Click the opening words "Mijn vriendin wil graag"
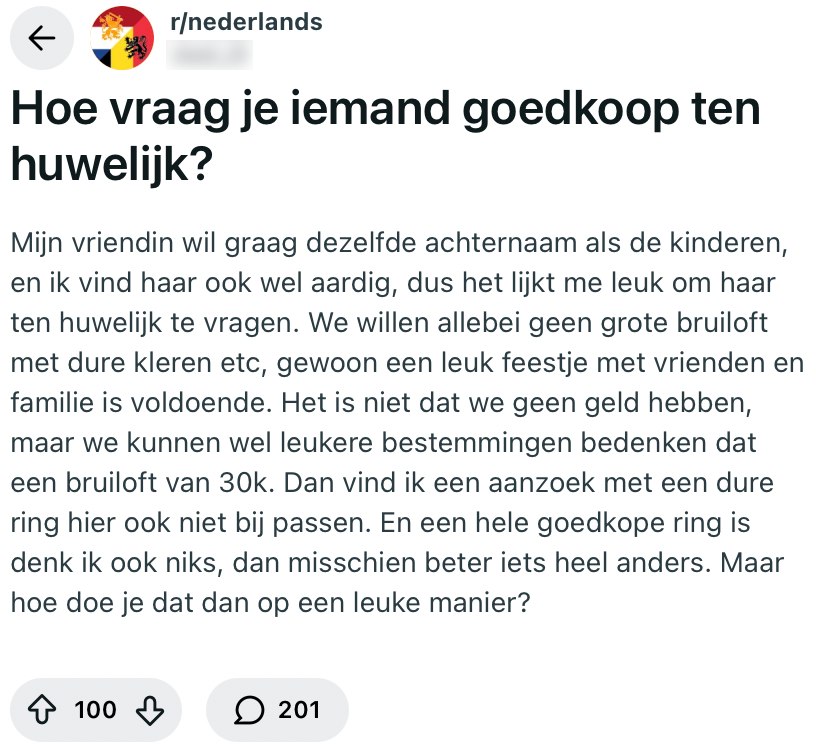The height and width of the screenshot is (754, 816). point(122,243)
